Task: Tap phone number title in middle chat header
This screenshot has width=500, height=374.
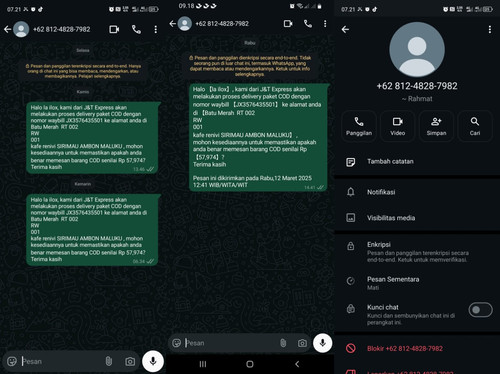Action: click(222, 24)
